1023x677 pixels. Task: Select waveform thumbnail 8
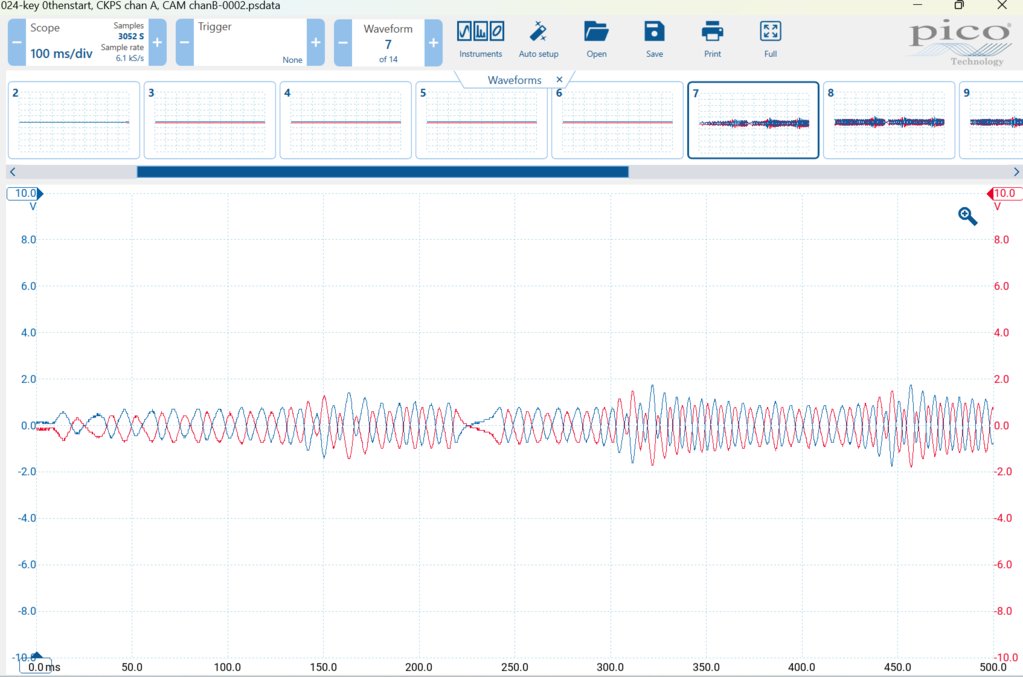(889, 120)
